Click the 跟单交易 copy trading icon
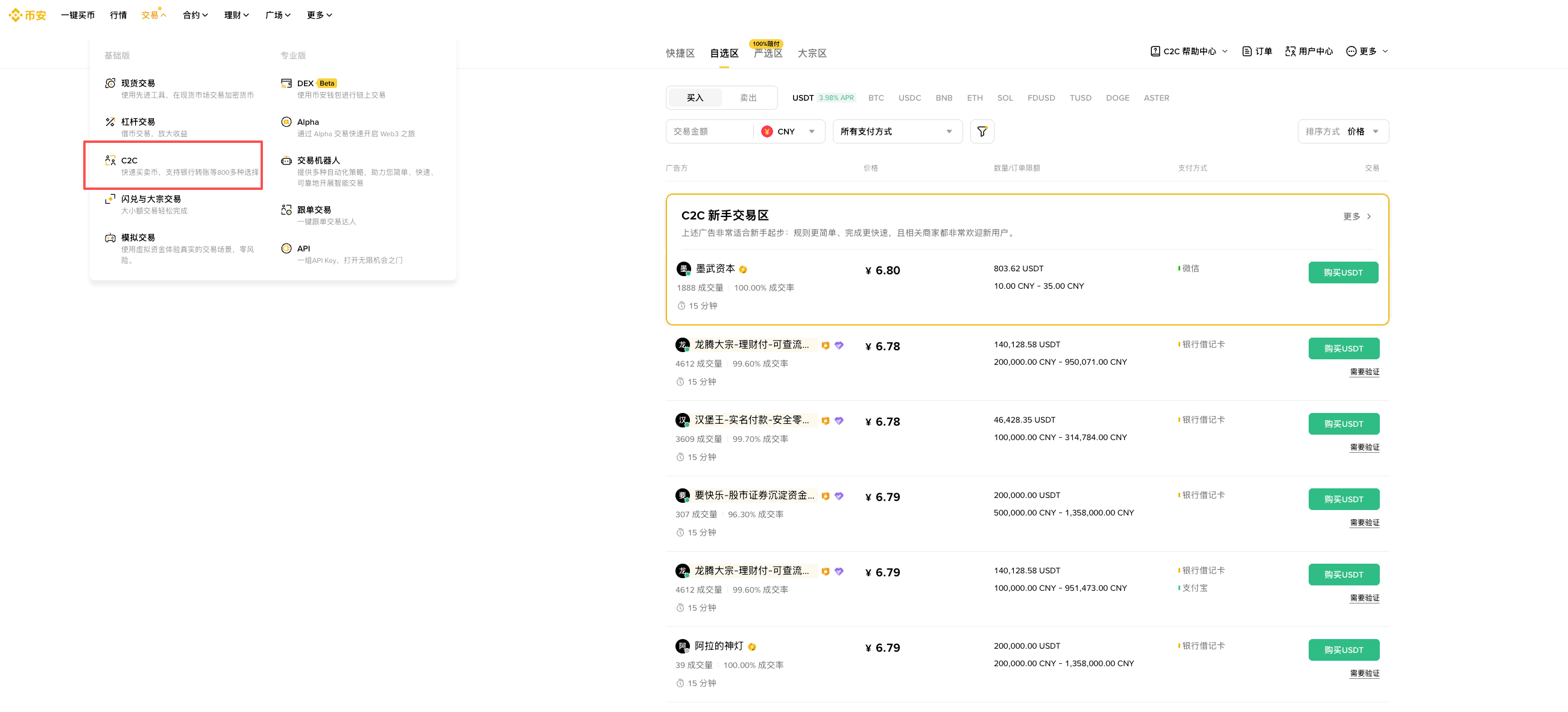 point(286,210)
